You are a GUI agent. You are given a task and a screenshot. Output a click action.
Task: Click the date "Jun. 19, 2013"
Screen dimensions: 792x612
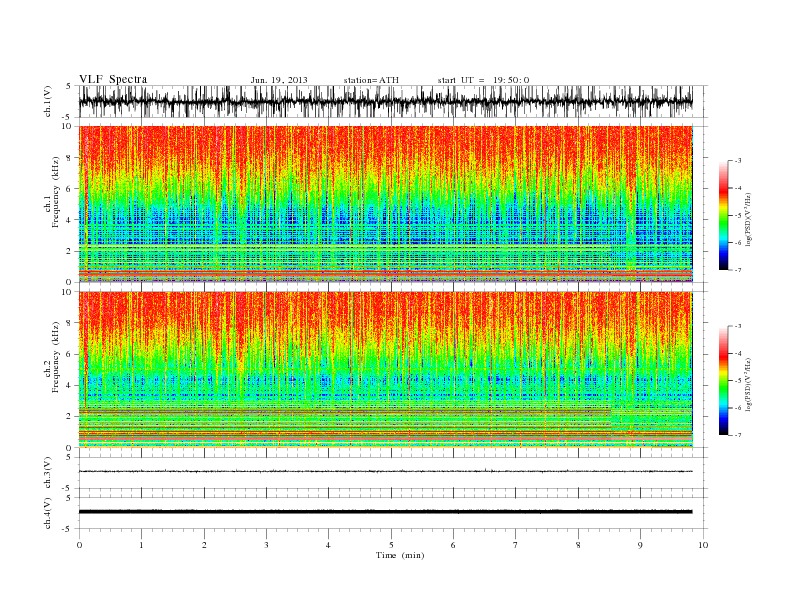click(x=279, y=80)
